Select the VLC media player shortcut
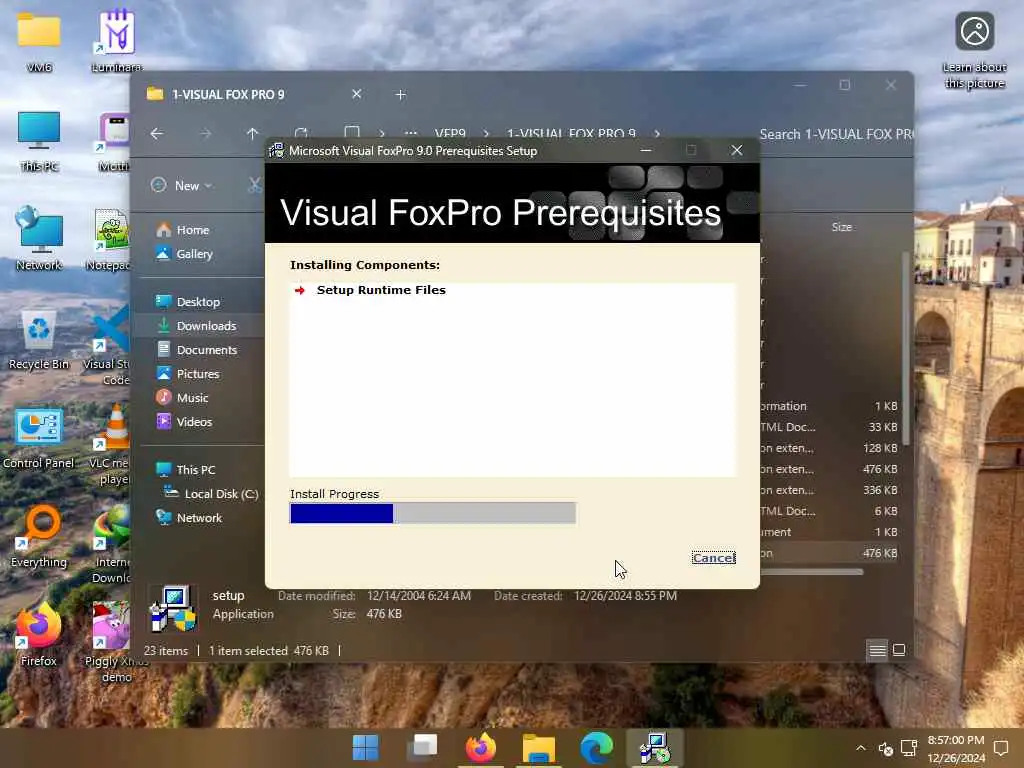This screenshot has width=1024, height=768. point(112,445)
